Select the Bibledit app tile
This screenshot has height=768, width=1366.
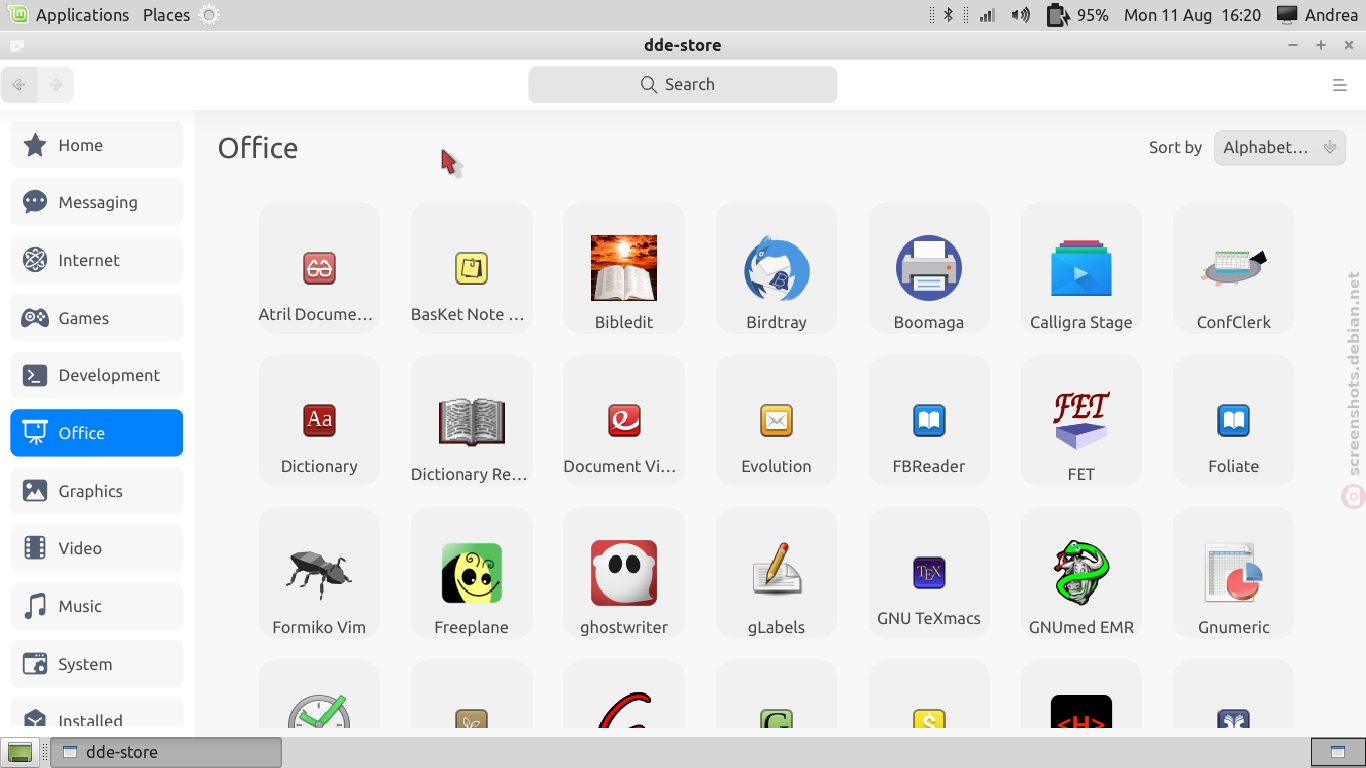tap(624, 268)
